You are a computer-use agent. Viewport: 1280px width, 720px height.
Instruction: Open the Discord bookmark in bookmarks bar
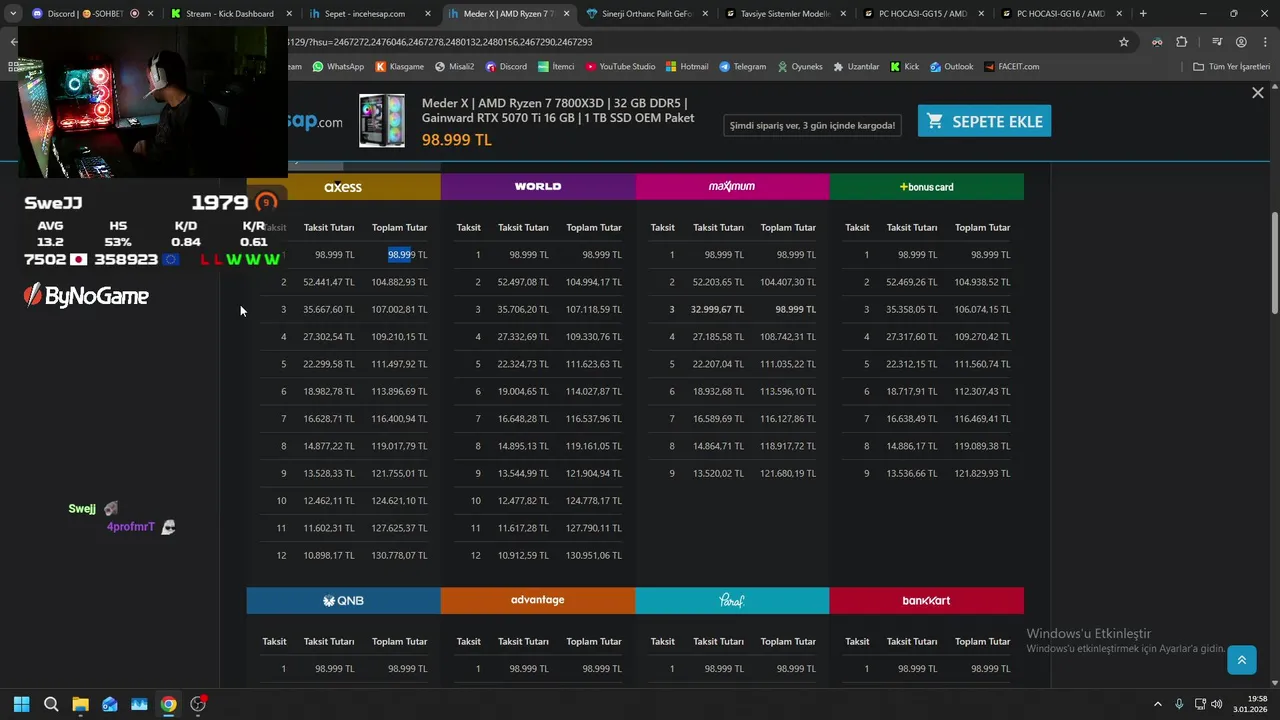tap(506, 66)
